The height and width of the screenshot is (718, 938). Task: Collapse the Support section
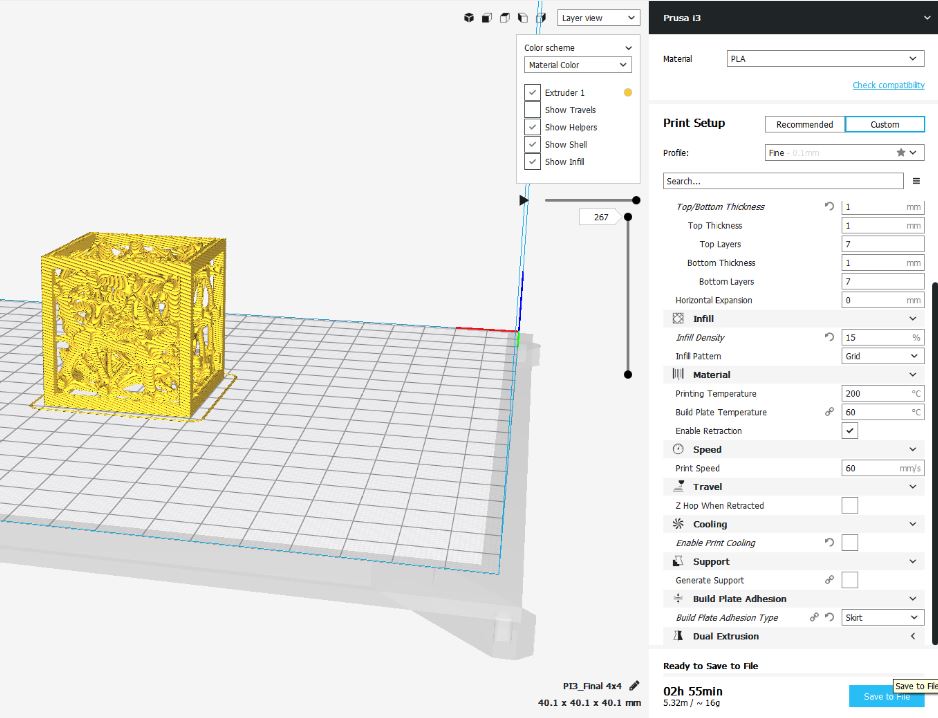913,561
